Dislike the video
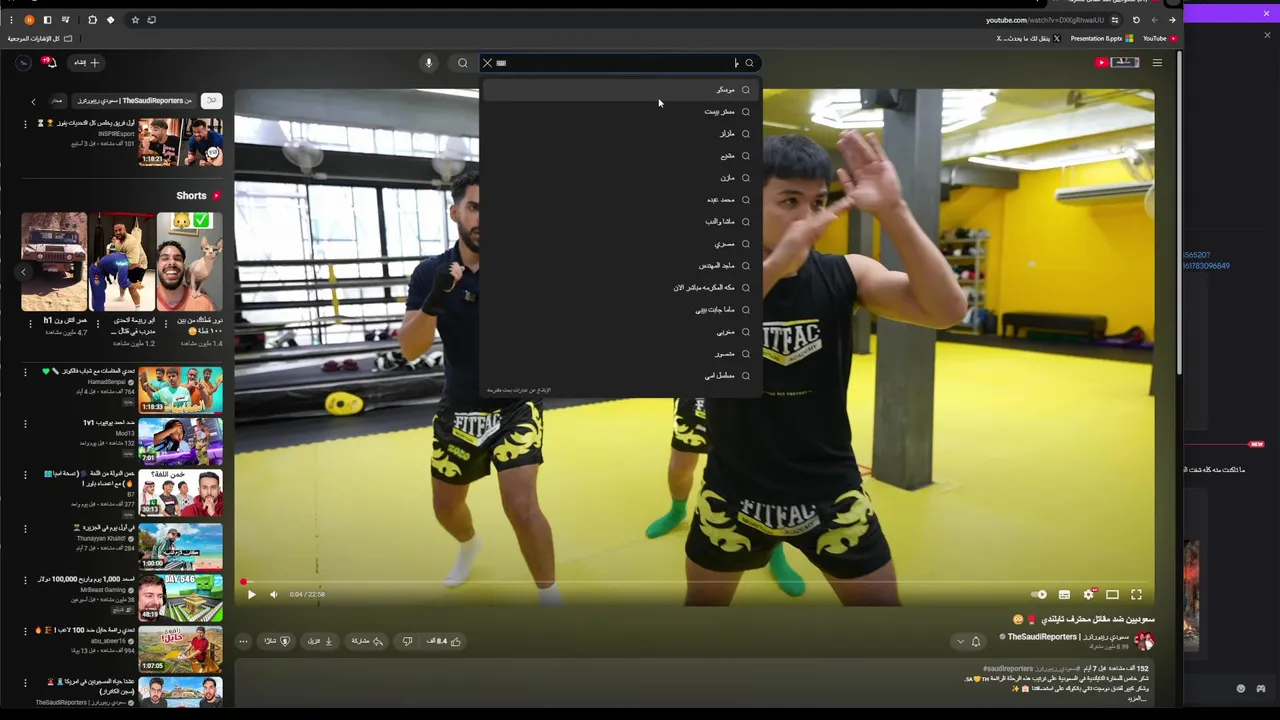Image resolution: width=1280 pixels, height=720 pixels. click(x=407, y=641)
